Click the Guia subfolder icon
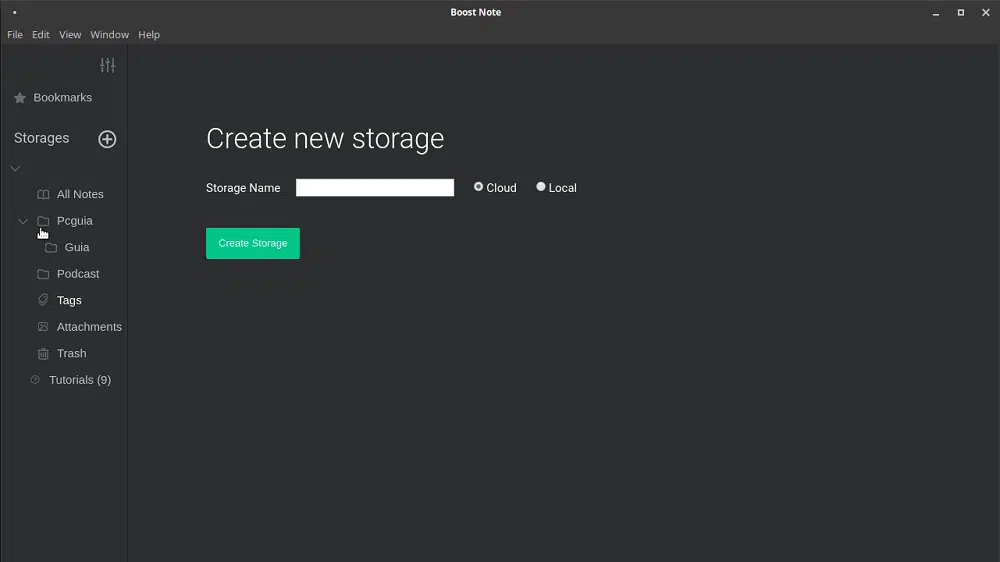The width and height of the screenshot is (1000, 562). point(51,247)
